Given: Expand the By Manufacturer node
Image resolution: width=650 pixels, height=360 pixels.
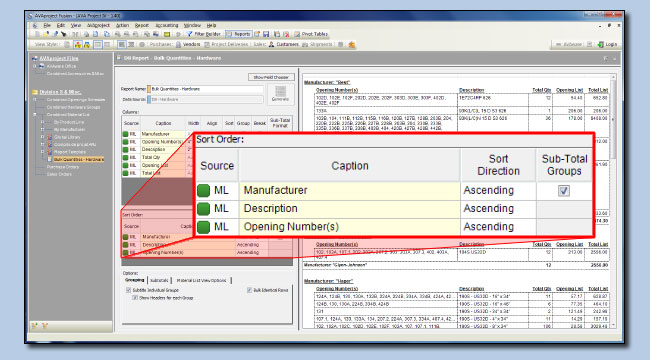Looking at the screenshot, I should point(42,129).
